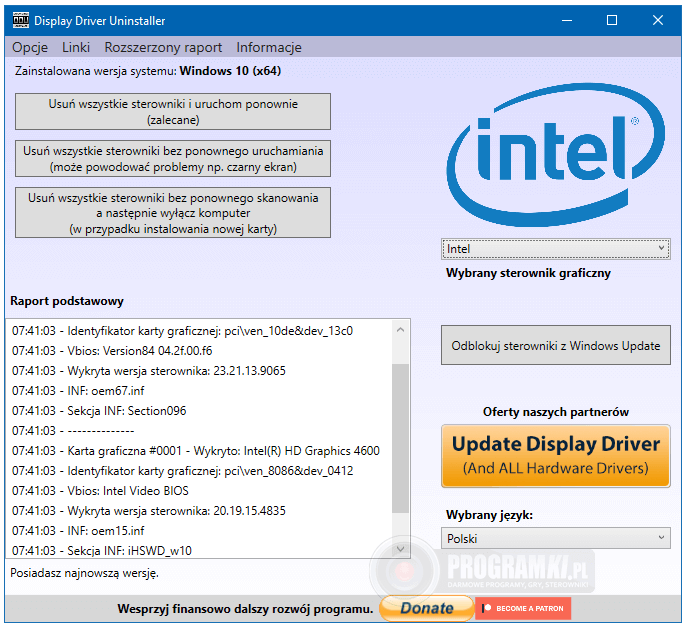The image size is (686, 623).
Task: Select the Sekcja INF: Section096 line
Action: click(x=99, y=411)
